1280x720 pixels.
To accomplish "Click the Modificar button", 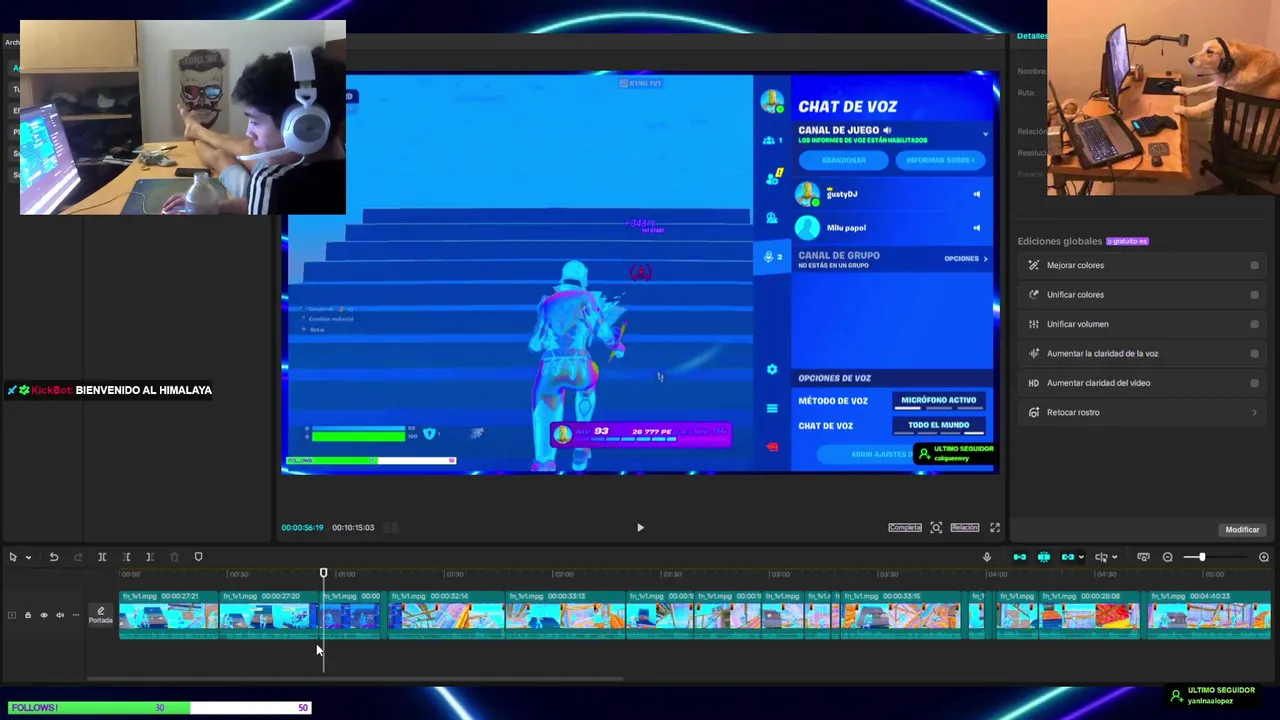I will click(x=1242, y=530).
